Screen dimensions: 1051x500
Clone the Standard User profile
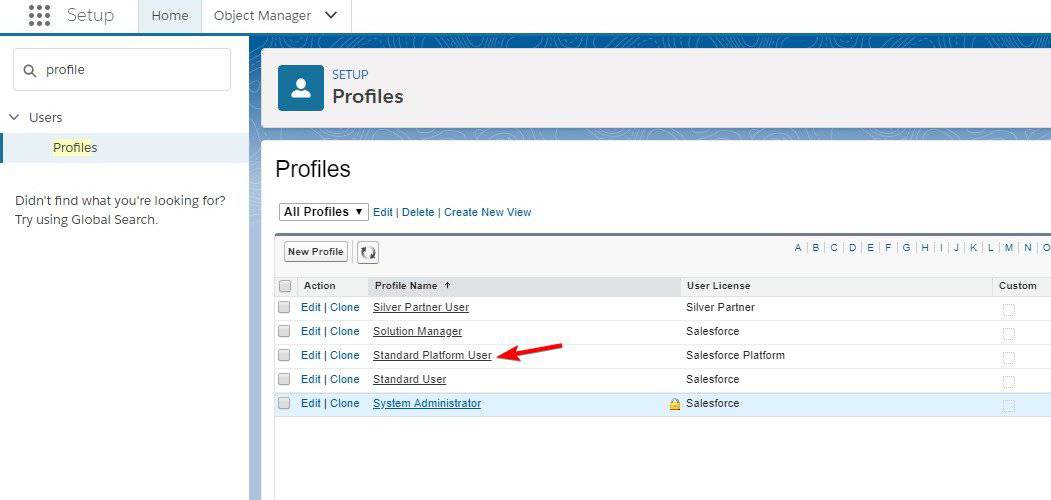(x=345, y=379)
